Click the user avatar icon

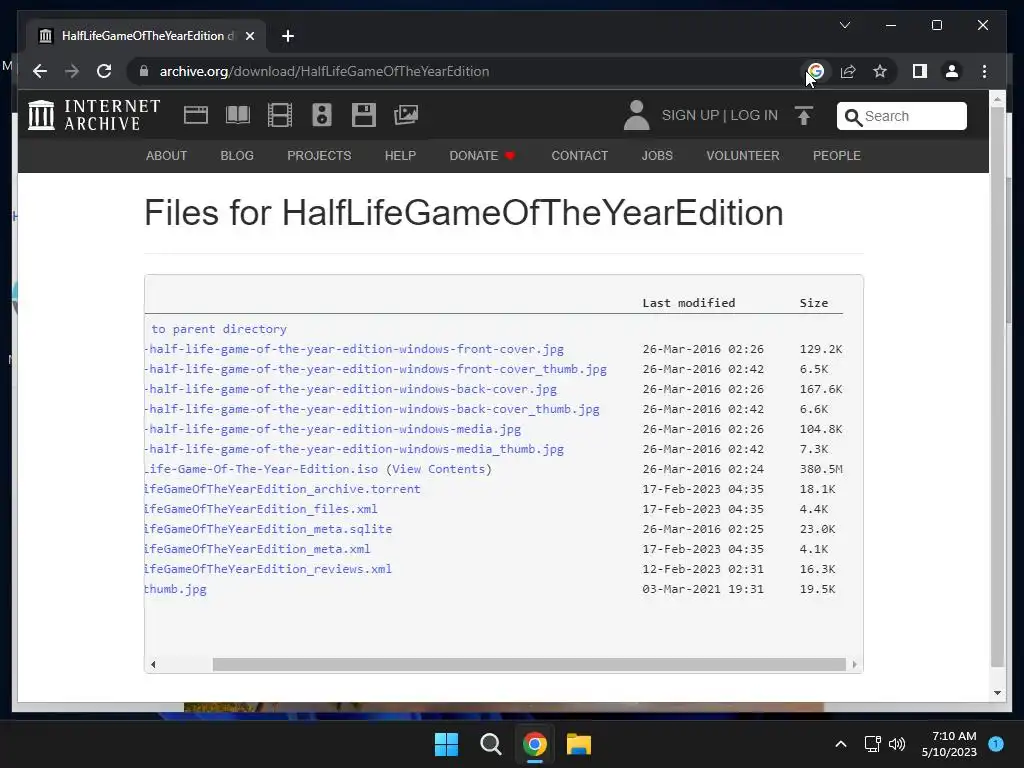[636, 115]
